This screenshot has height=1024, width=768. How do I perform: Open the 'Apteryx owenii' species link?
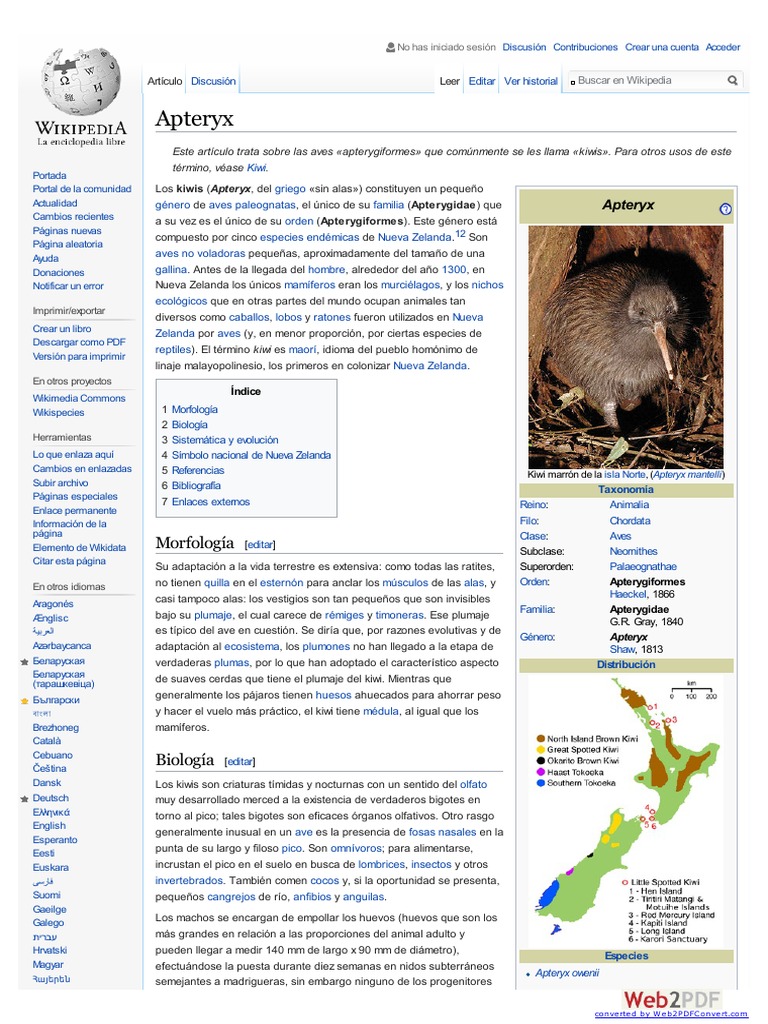pyautogui.click(x=568, y=973)
